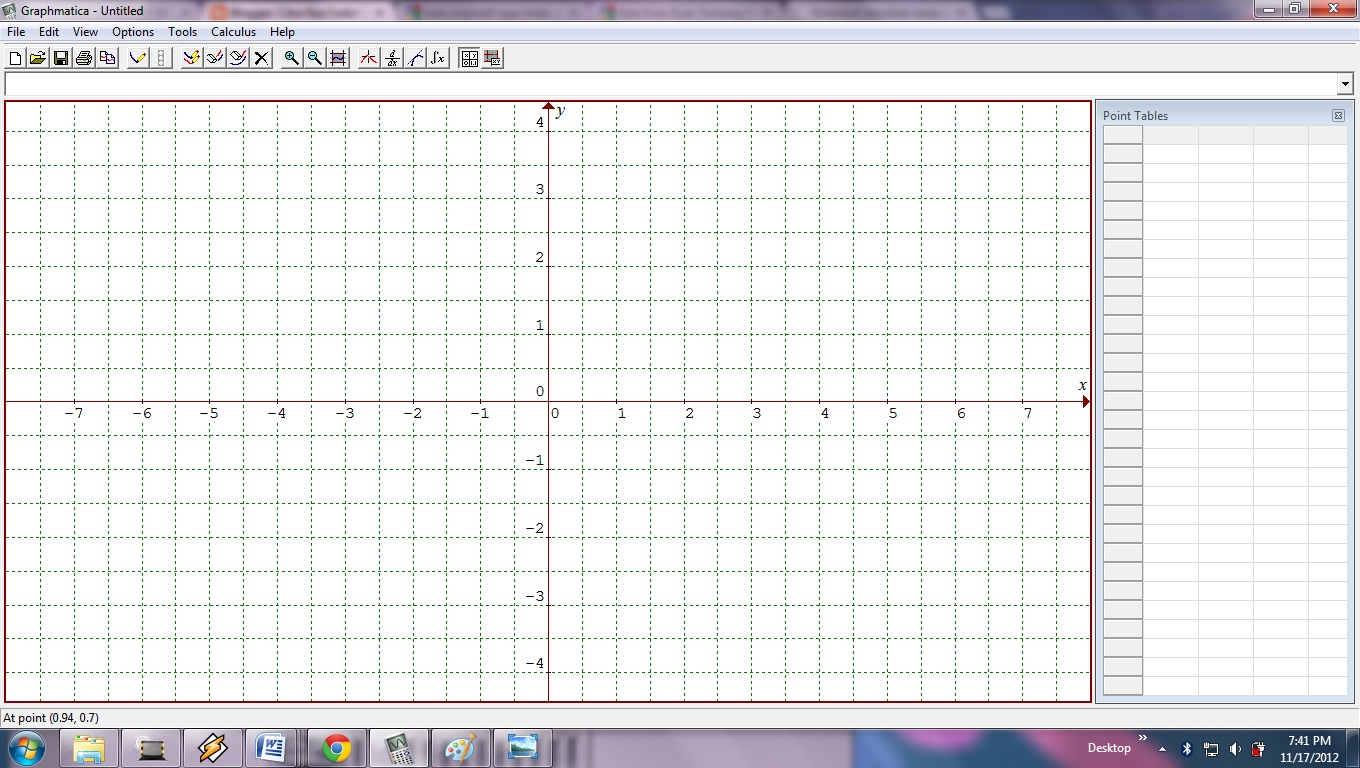Click the status bar point coordinates

(50, 718)
